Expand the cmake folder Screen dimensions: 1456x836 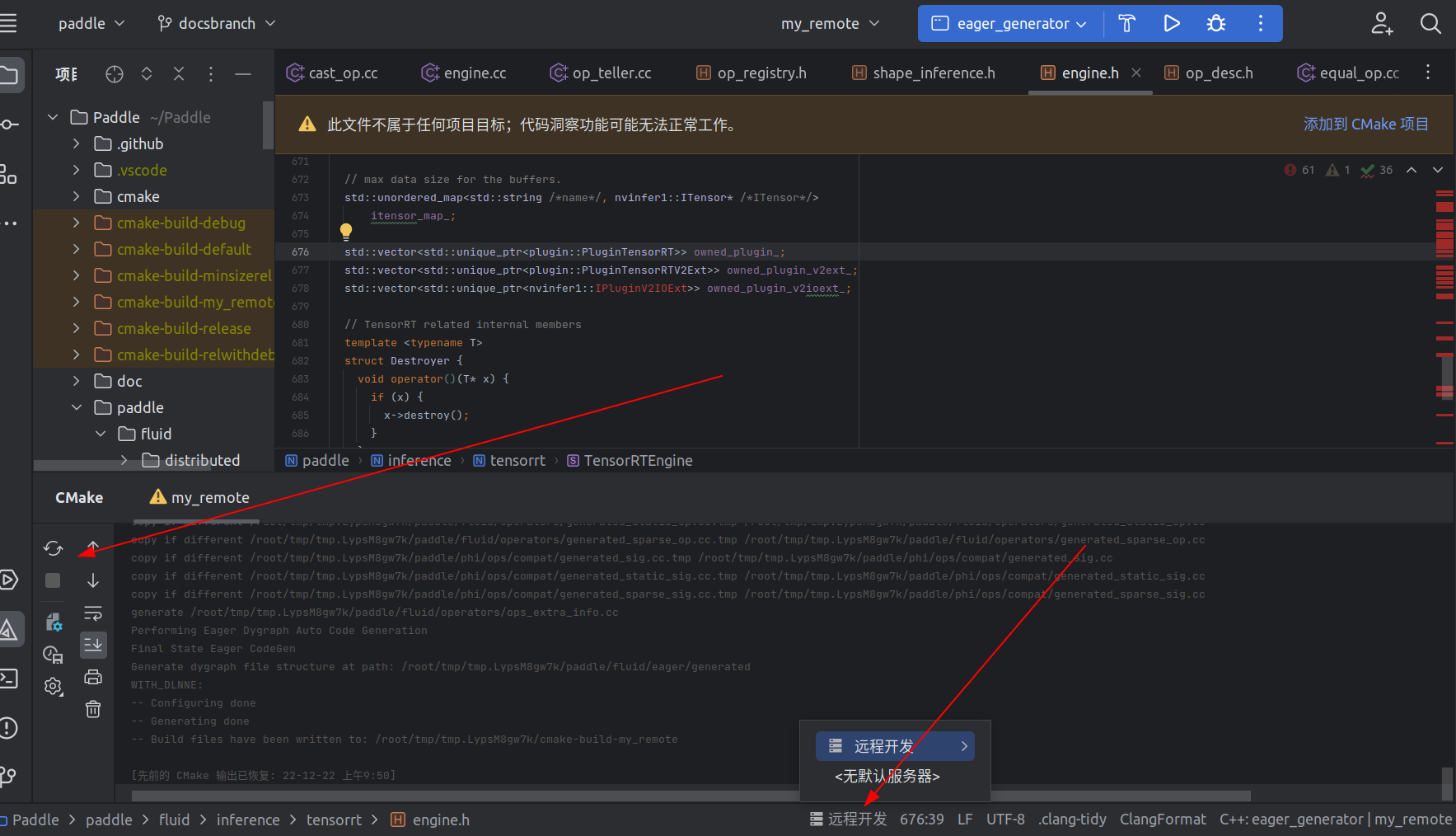pyautogui.click(x=76, y=196)
